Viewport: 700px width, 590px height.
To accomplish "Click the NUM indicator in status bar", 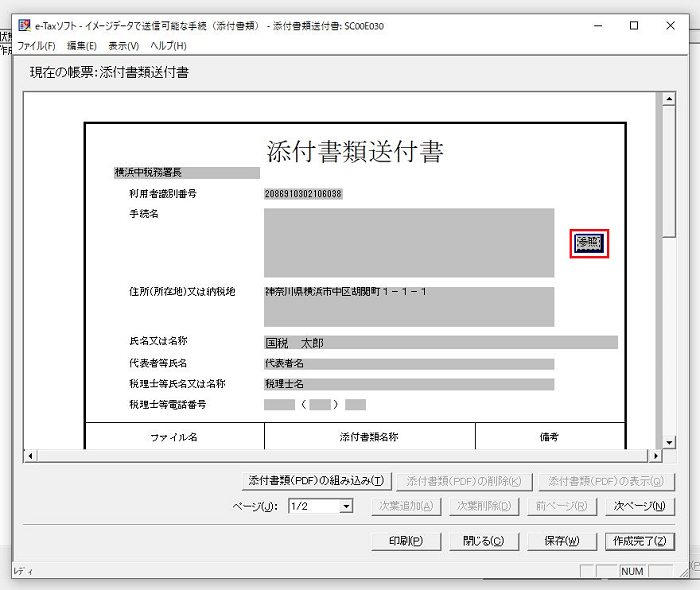I will [632, 571].
